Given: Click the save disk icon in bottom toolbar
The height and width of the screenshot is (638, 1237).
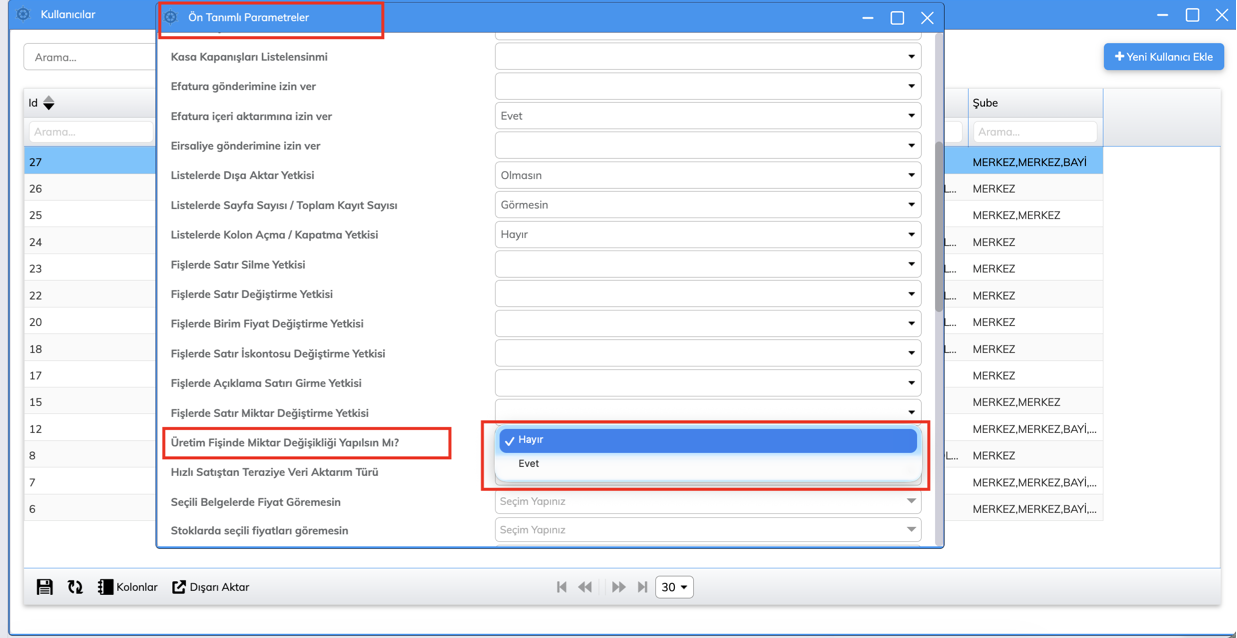Looking at the screenshot, I should pos(45,587).
